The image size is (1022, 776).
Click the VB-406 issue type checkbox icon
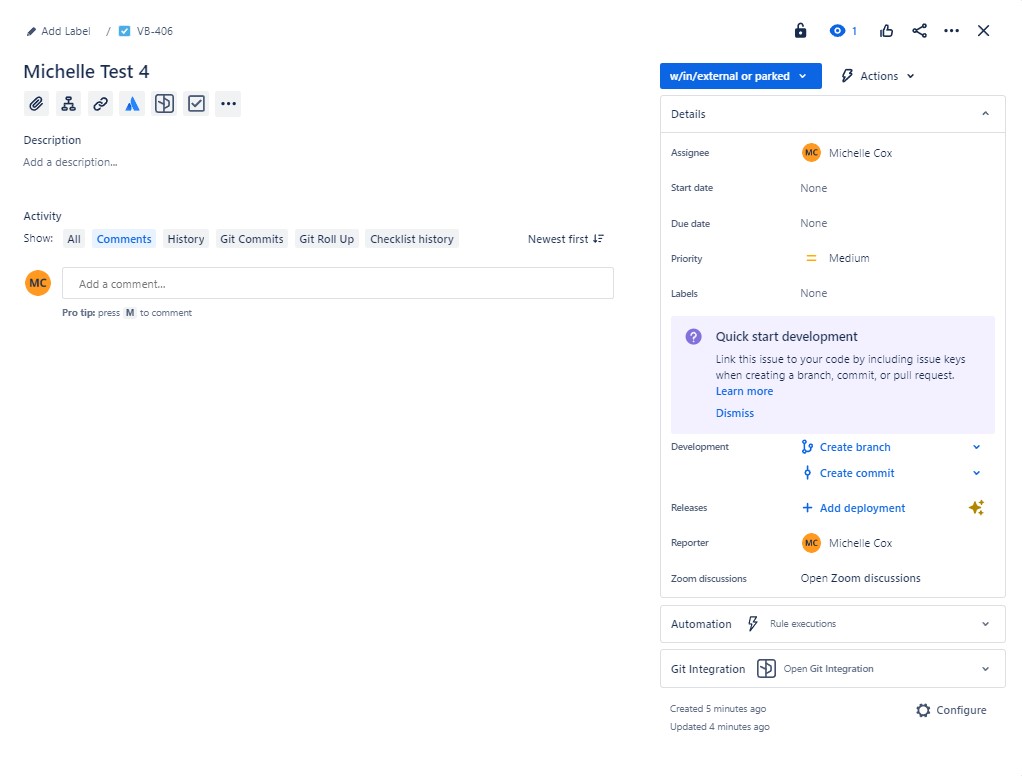coord(124,31)
